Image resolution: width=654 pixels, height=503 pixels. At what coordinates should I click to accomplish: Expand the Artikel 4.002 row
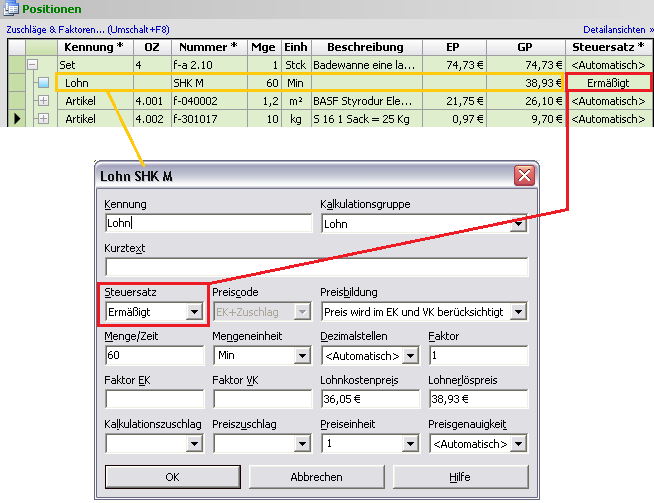pyautogui.click(x=43, y=119)
